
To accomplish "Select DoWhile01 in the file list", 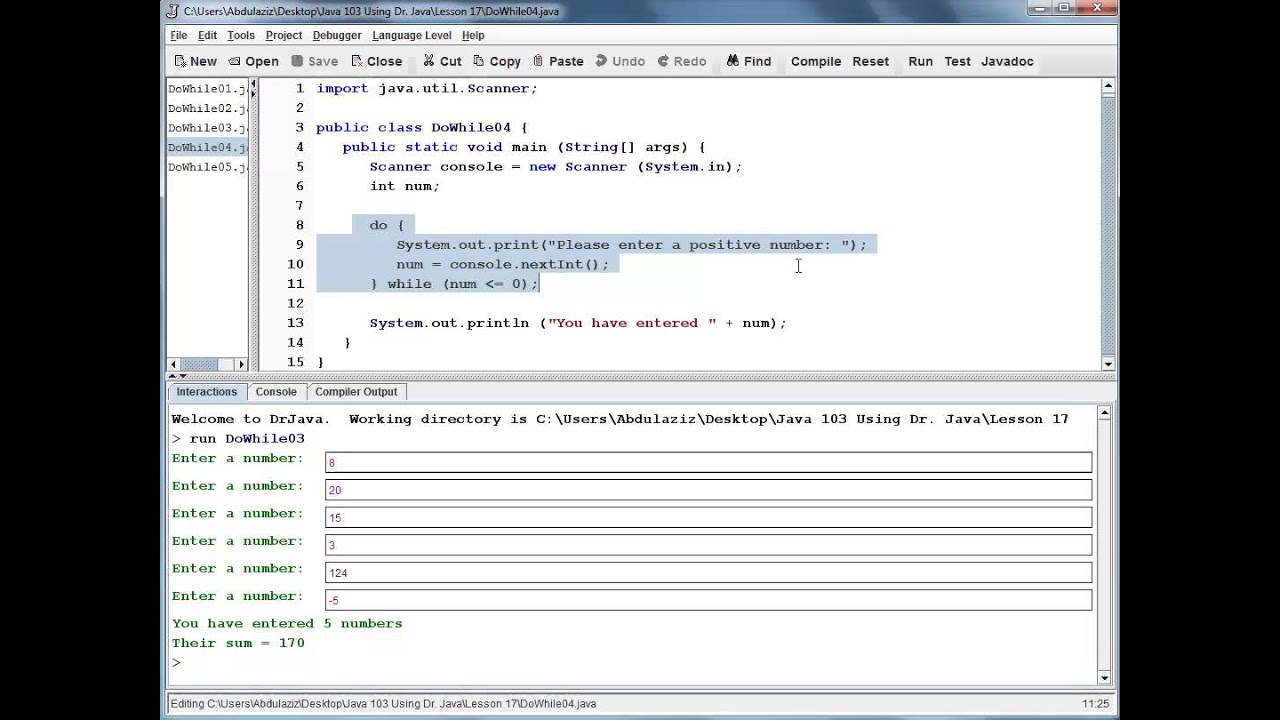I will point(207,89).
